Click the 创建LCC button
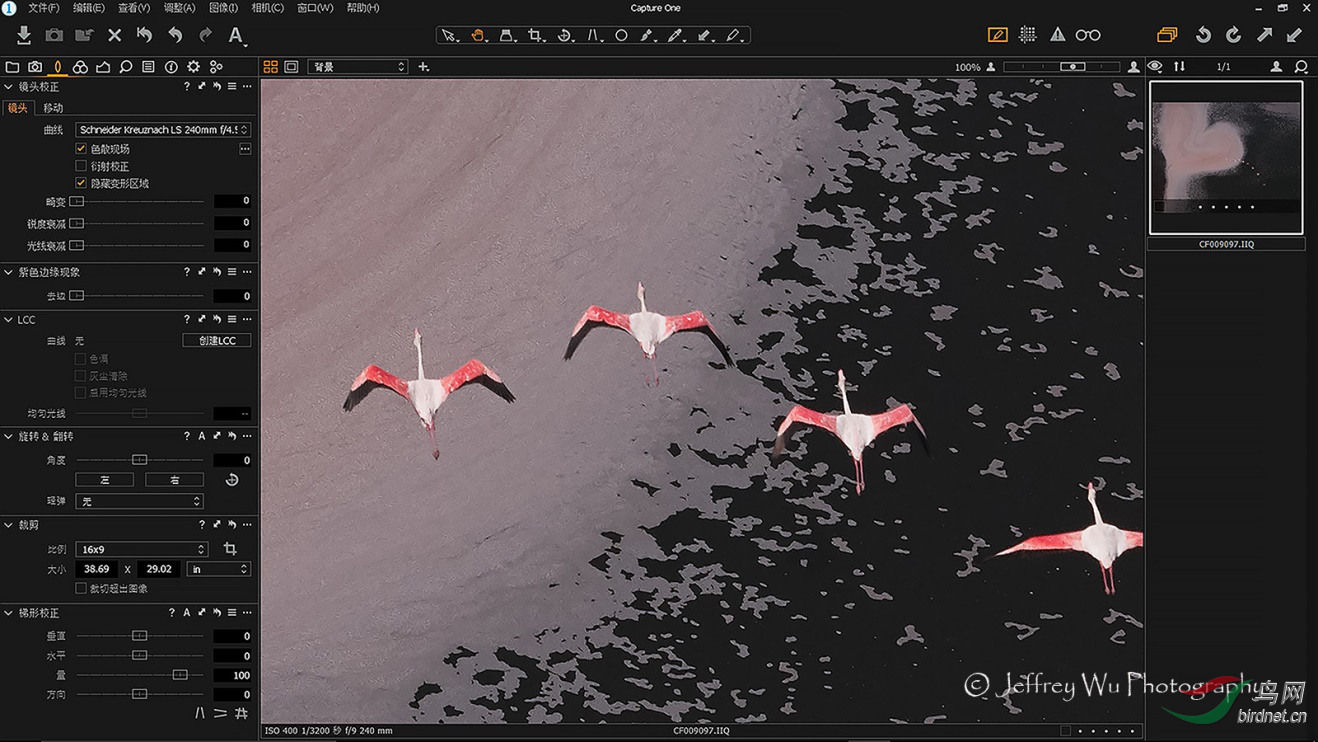The width and height of the screenshot is (1318, 742). point(217,341)
